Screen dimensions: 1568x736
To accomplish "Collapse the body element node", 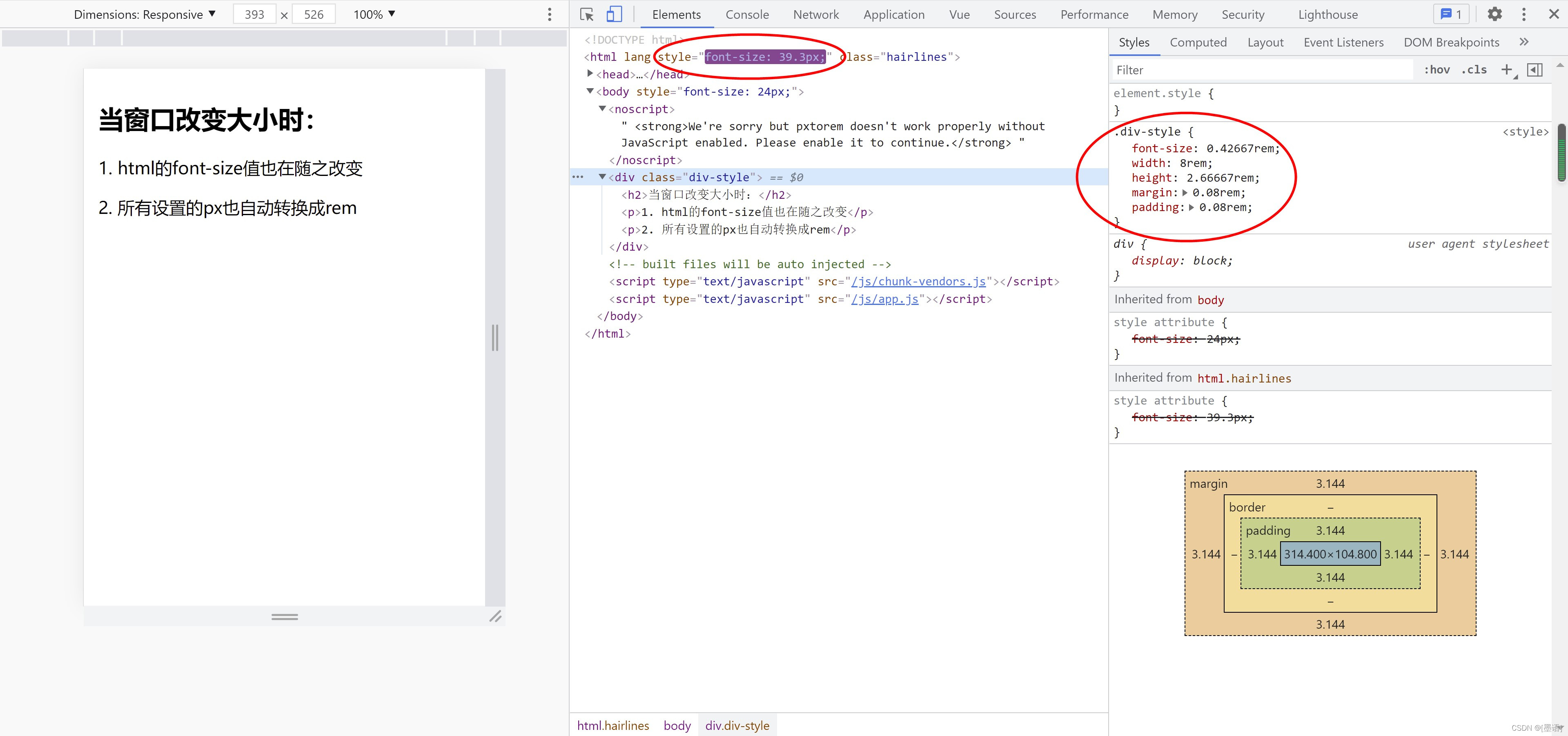I will click(x=590, y=91).
